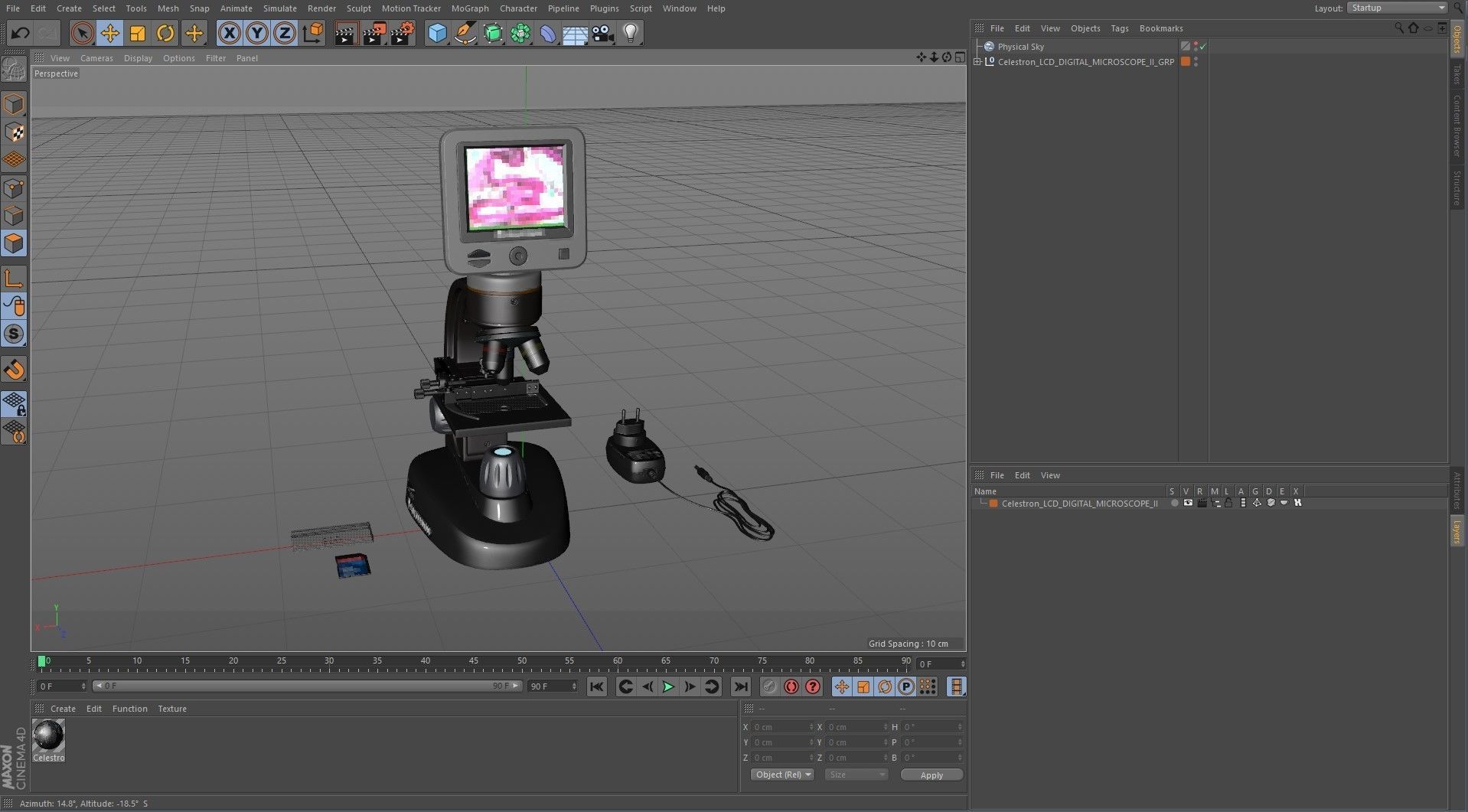Screen dimensions: 1468x812
Task: Click the Coordinate System icon
Action: coord(313,33)
